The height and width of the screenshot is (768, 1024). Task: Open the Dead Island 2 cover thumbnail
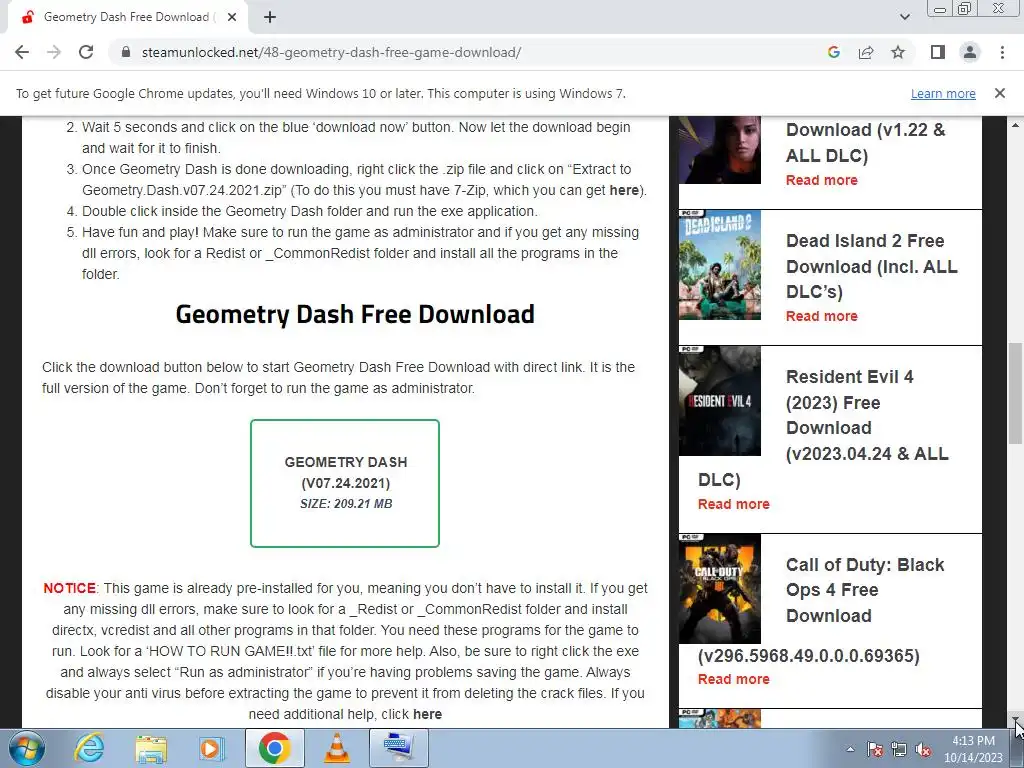pos(720,265)
